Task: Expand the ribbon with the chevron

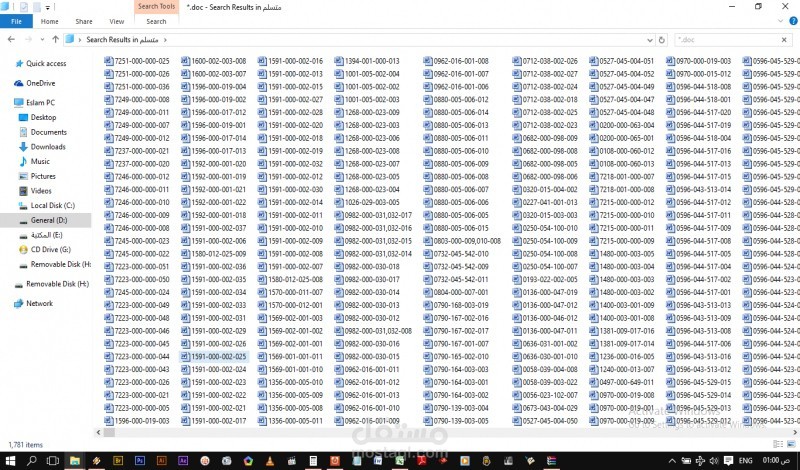Action: tap(780, 21)
